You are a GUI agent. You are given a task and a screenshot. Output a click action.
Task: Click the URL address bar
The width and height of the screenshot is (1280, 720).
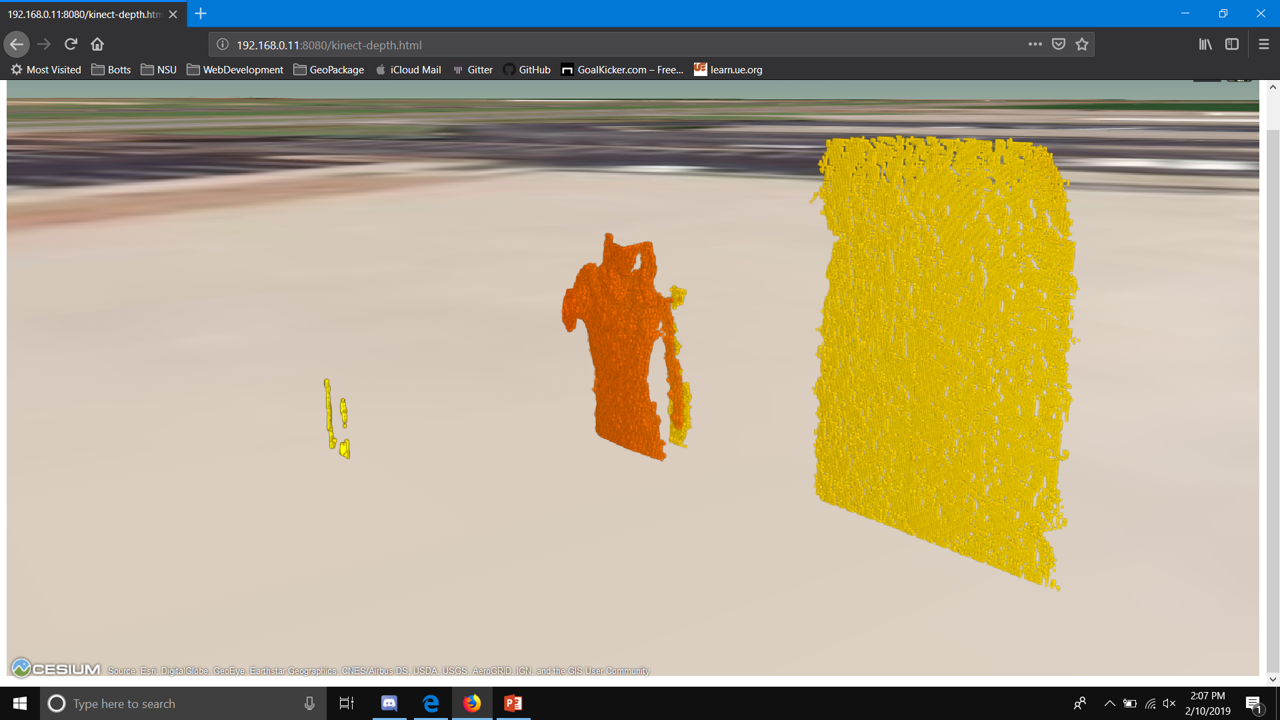[620, 45]
